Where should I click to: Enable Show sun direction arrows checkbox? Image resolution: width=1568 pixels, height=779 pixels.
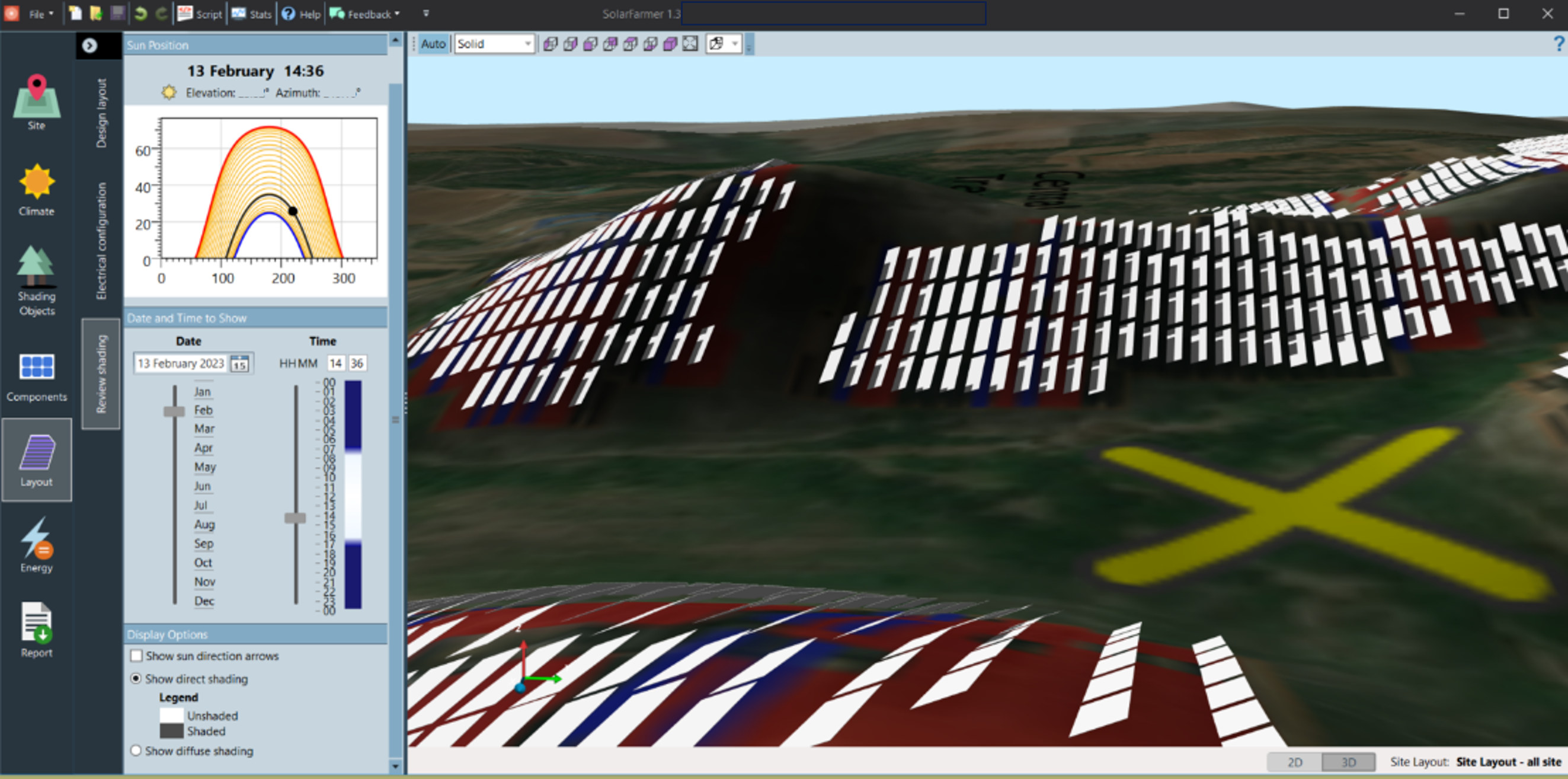point(136,656)
